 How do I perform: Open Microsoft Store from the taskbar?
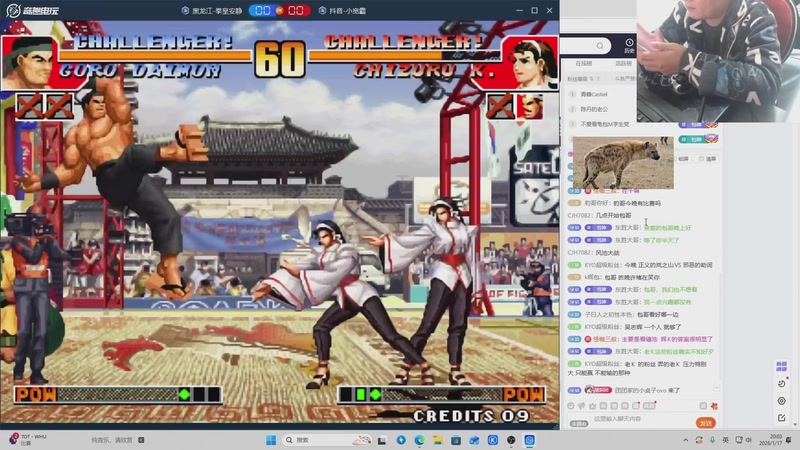pyautogui.click(x=456, y=440)
